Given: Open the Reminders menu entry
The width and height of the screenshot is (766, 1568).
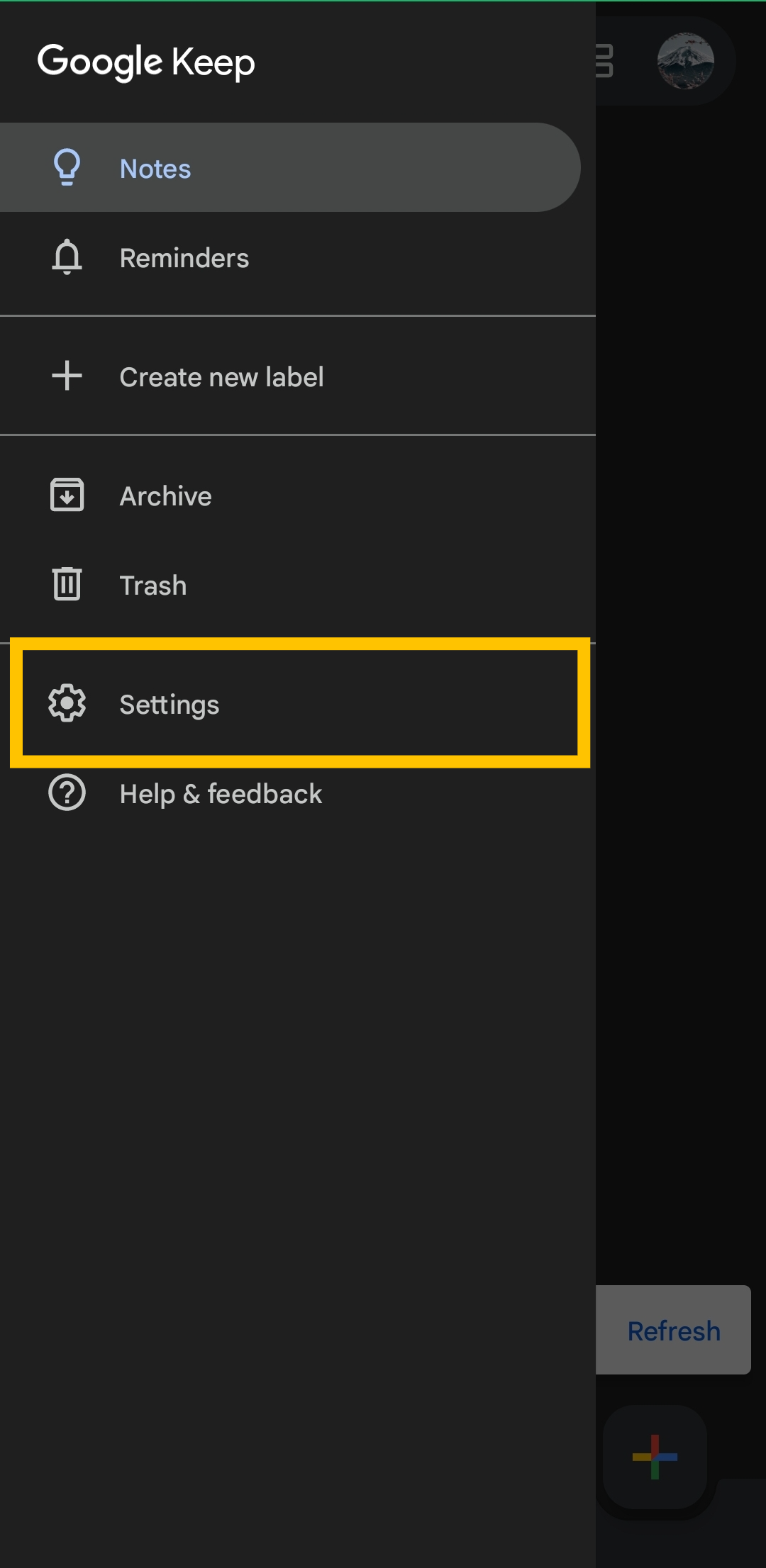Looking at the screenshot, I should 184,258.
